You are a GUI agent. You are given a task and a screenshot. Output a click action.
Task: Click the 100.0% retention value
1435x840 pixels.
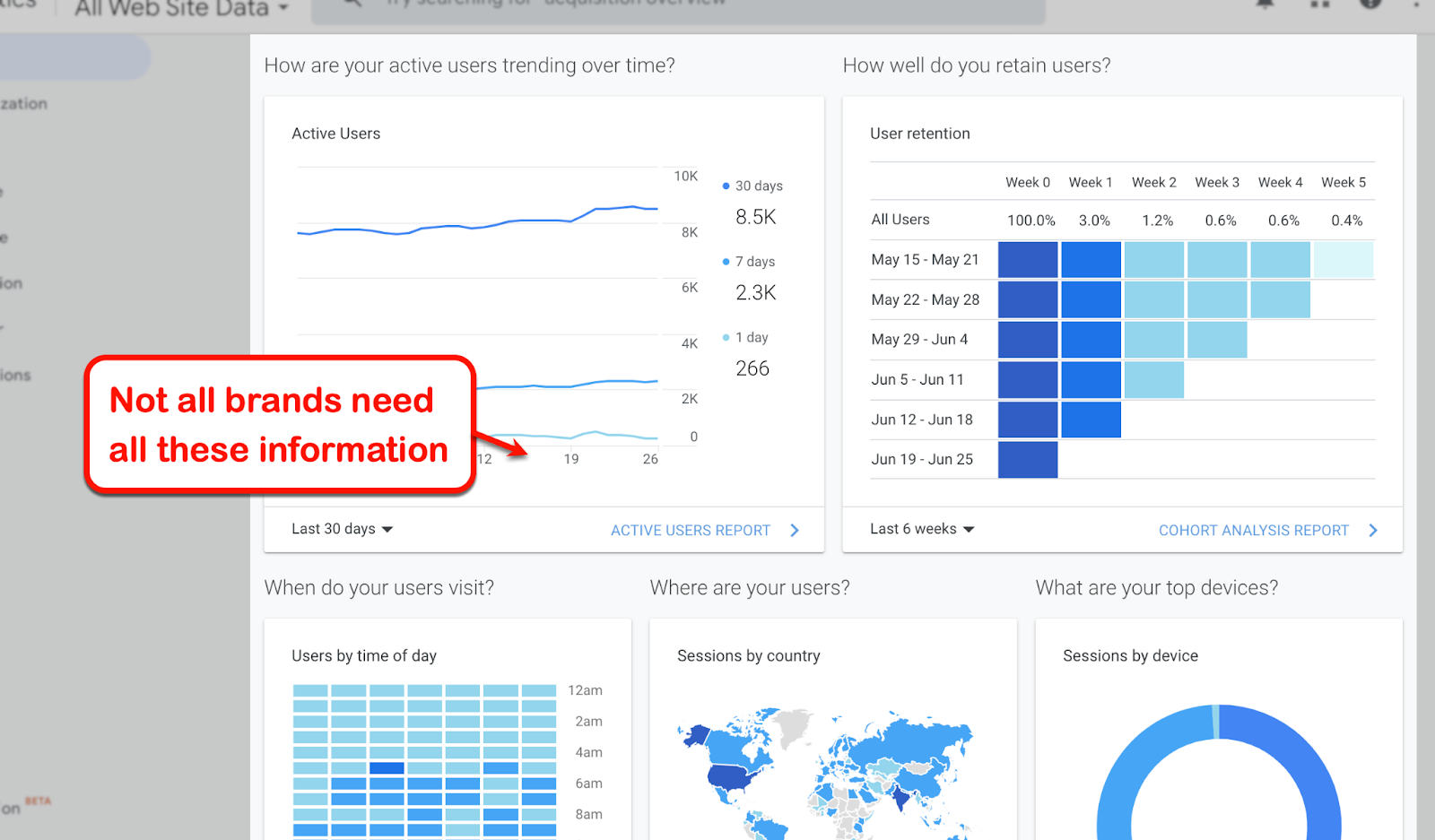point(1031,221)
